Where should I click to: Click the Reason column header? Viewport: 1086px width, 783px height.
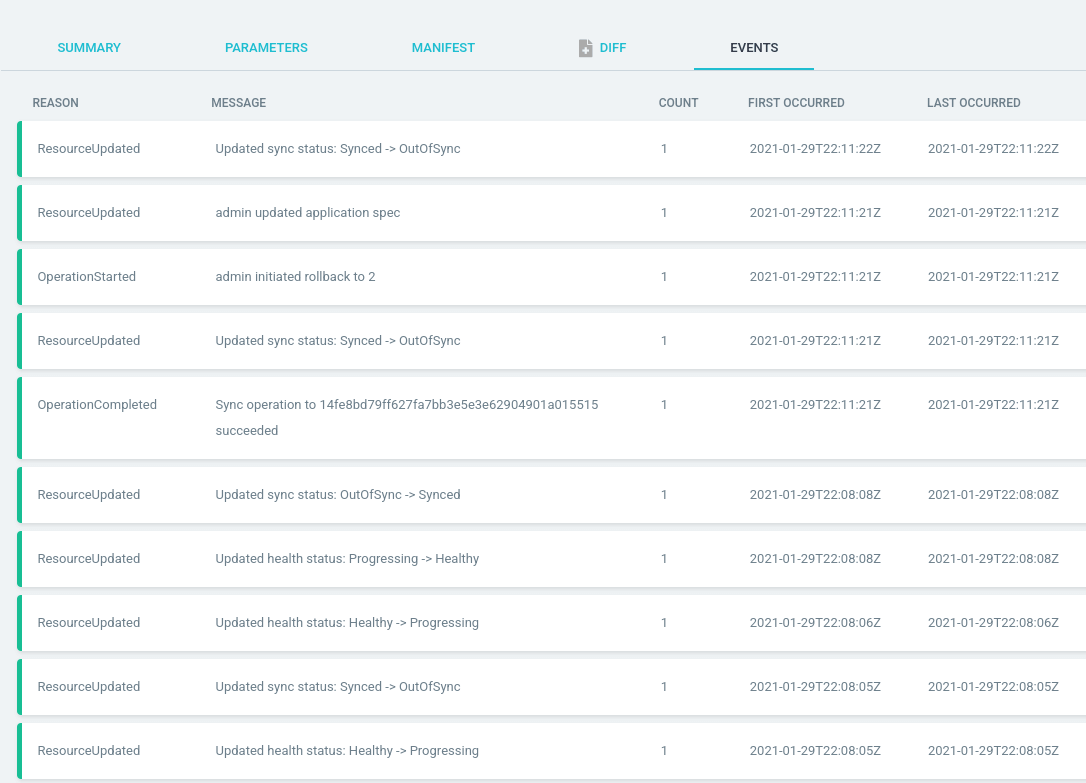55,102
